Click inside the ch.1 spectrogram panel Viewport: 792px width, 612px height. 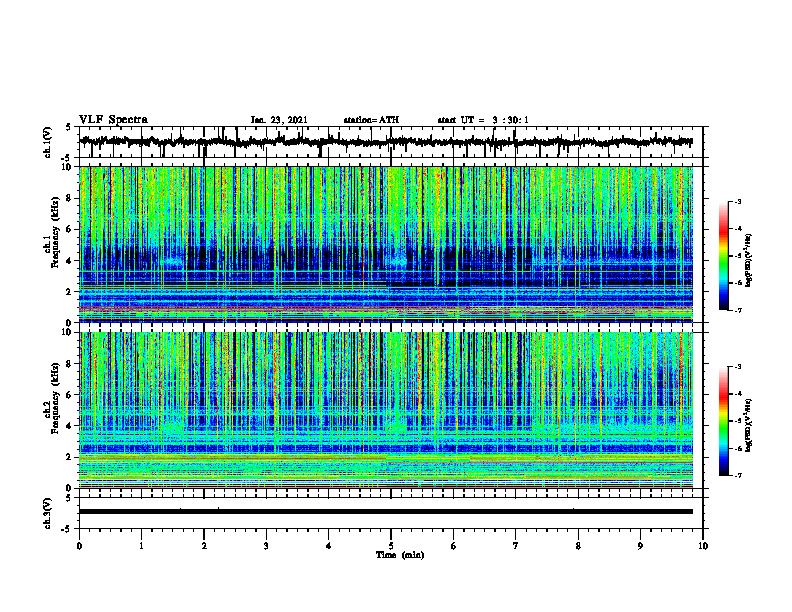386,244
